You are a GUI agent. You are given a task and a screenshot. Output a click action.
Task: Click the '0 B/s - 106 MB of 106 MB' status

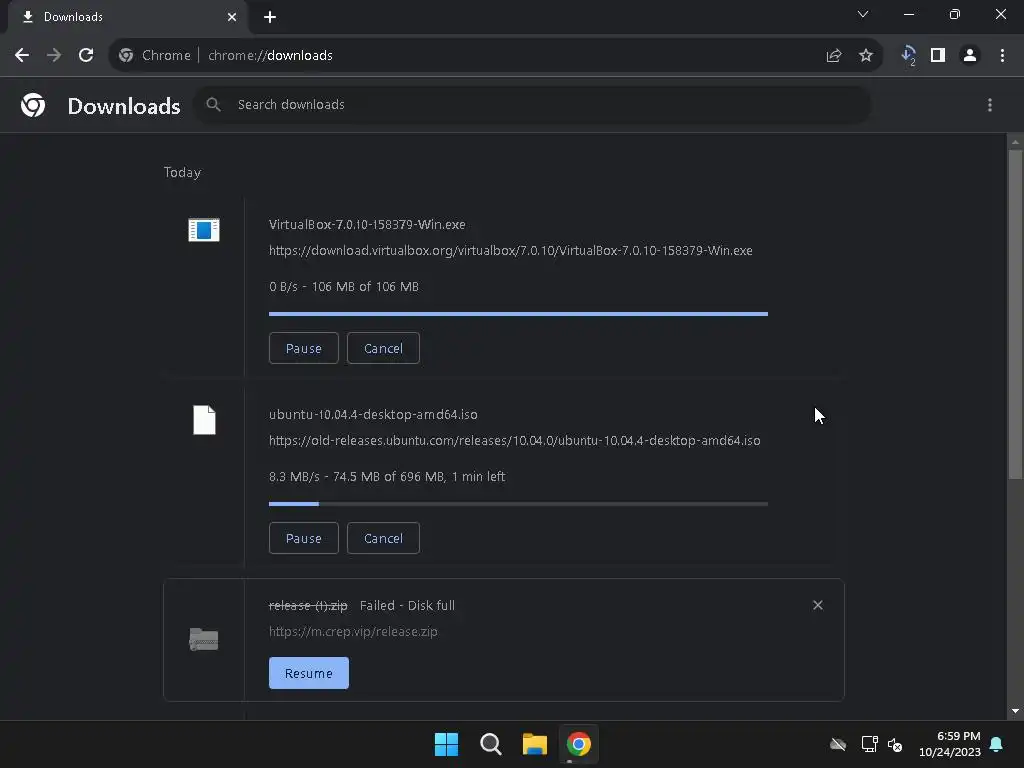click(344, 287)
